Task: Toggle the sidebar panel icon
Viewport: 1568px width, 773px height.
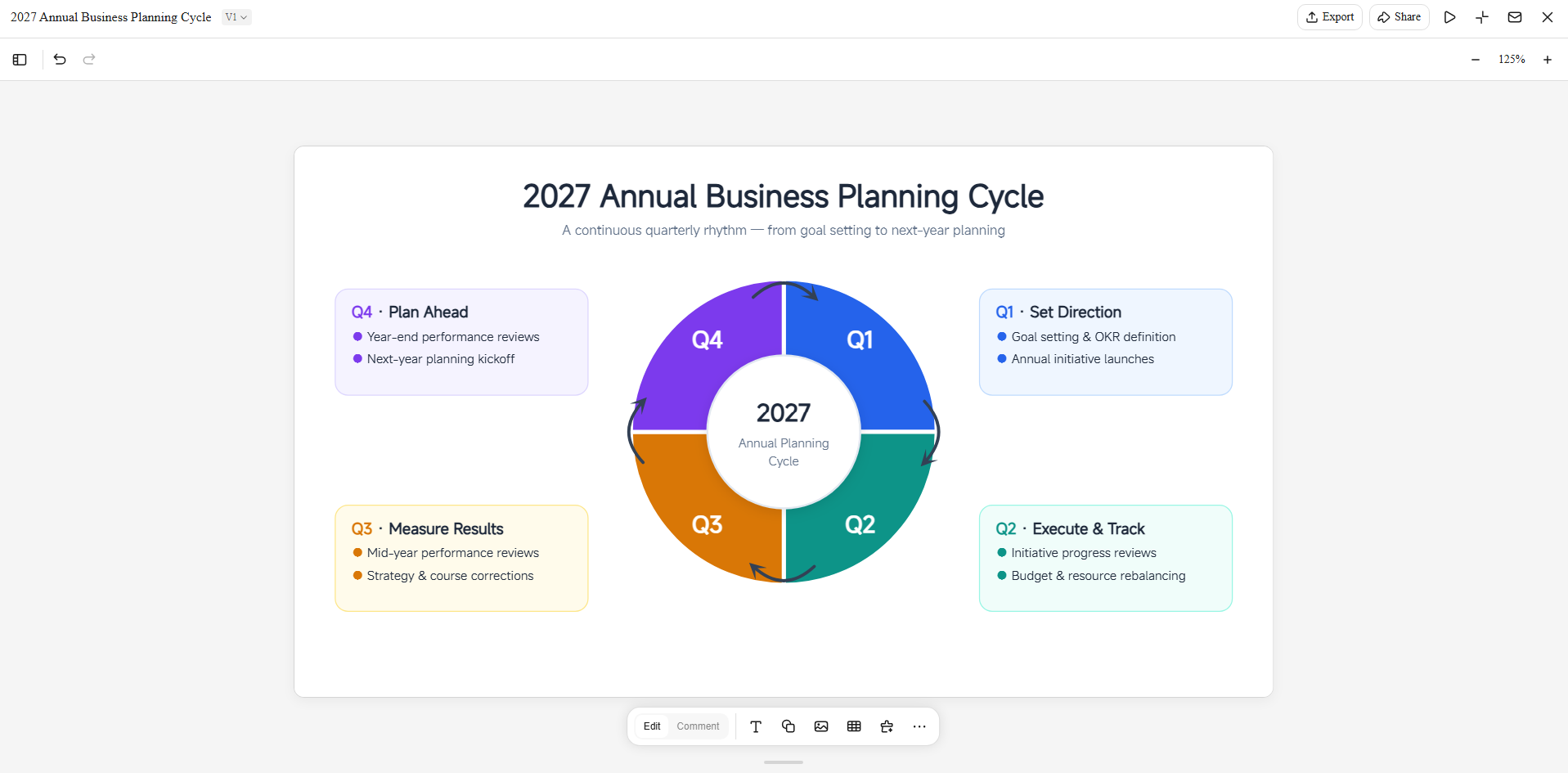Action: 20,60
